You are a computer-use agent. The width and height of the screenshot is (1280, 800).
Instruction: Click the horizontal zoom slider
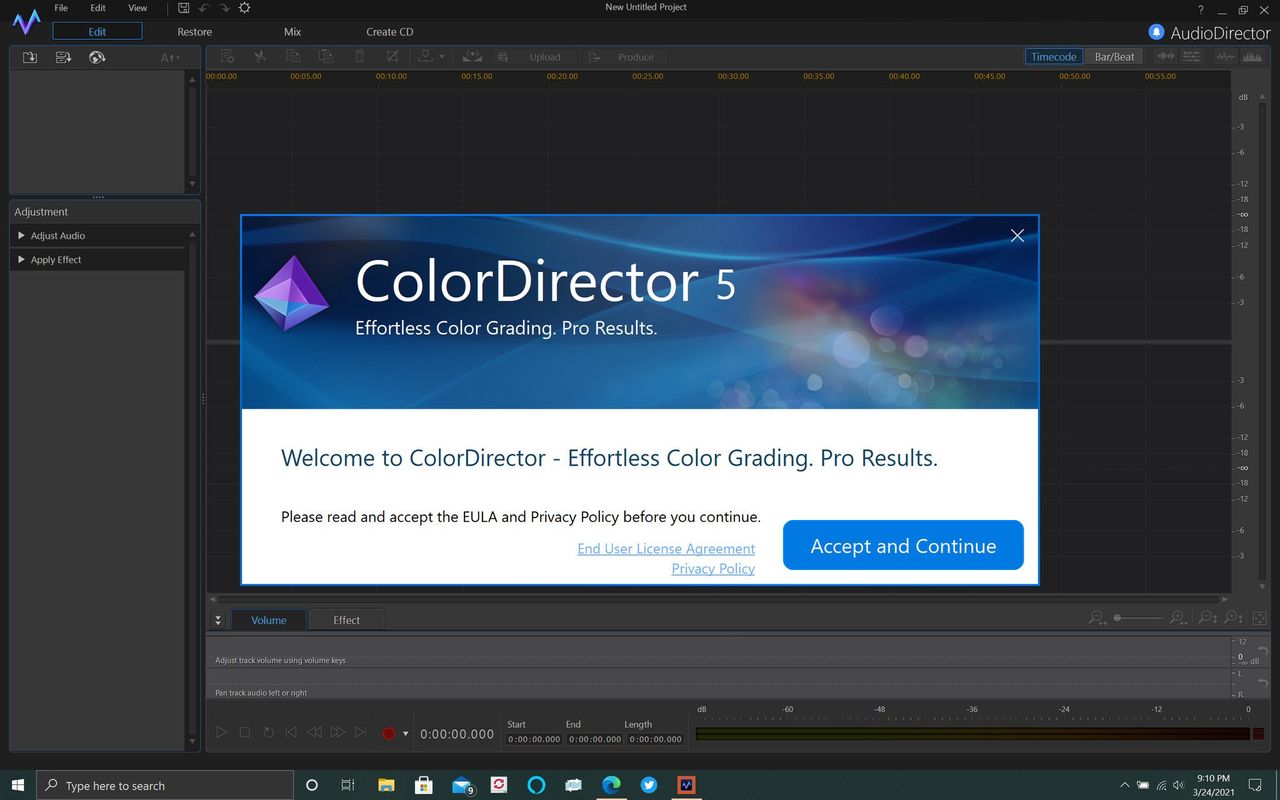(1139, 618)
